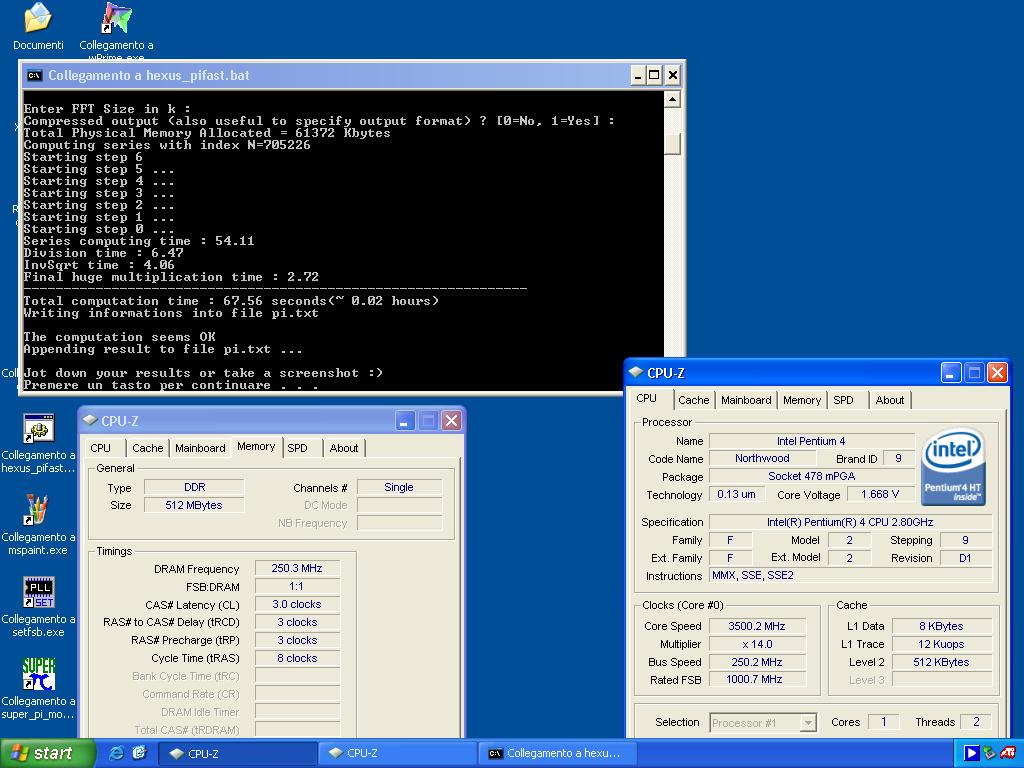Open the mspaint.exe shortcut icon
1024x768 pixels.
click(37, 510)
